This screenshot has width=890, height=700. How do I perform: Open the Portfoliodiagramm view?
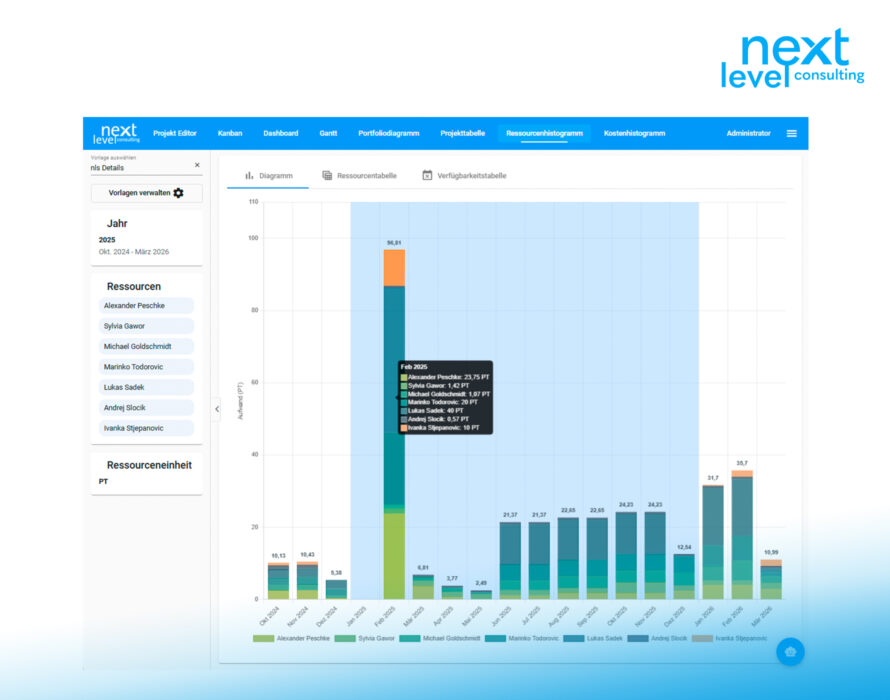[388, 134]
